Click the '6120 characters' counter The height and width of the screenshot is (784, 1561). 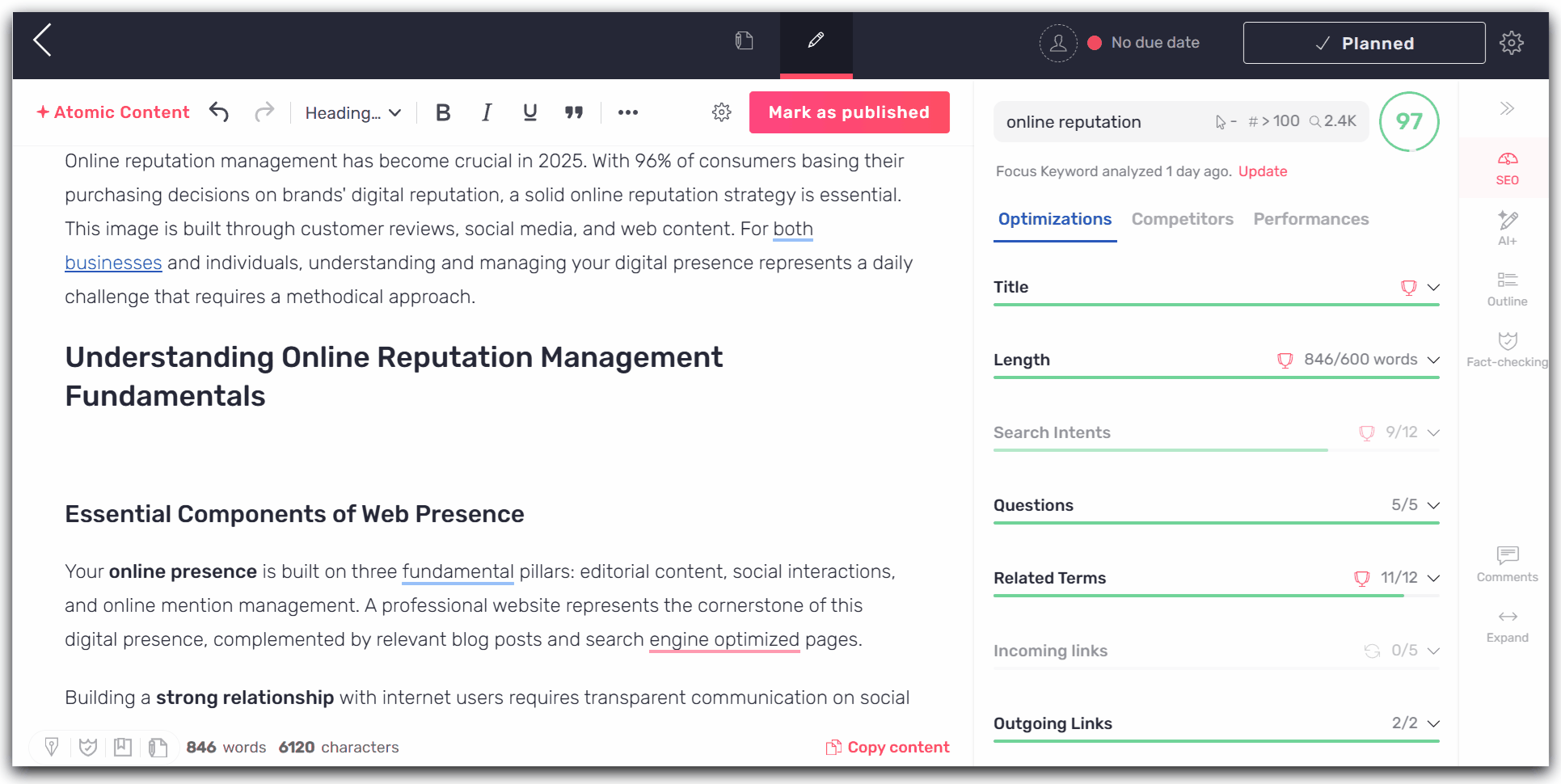pos(339,747)
